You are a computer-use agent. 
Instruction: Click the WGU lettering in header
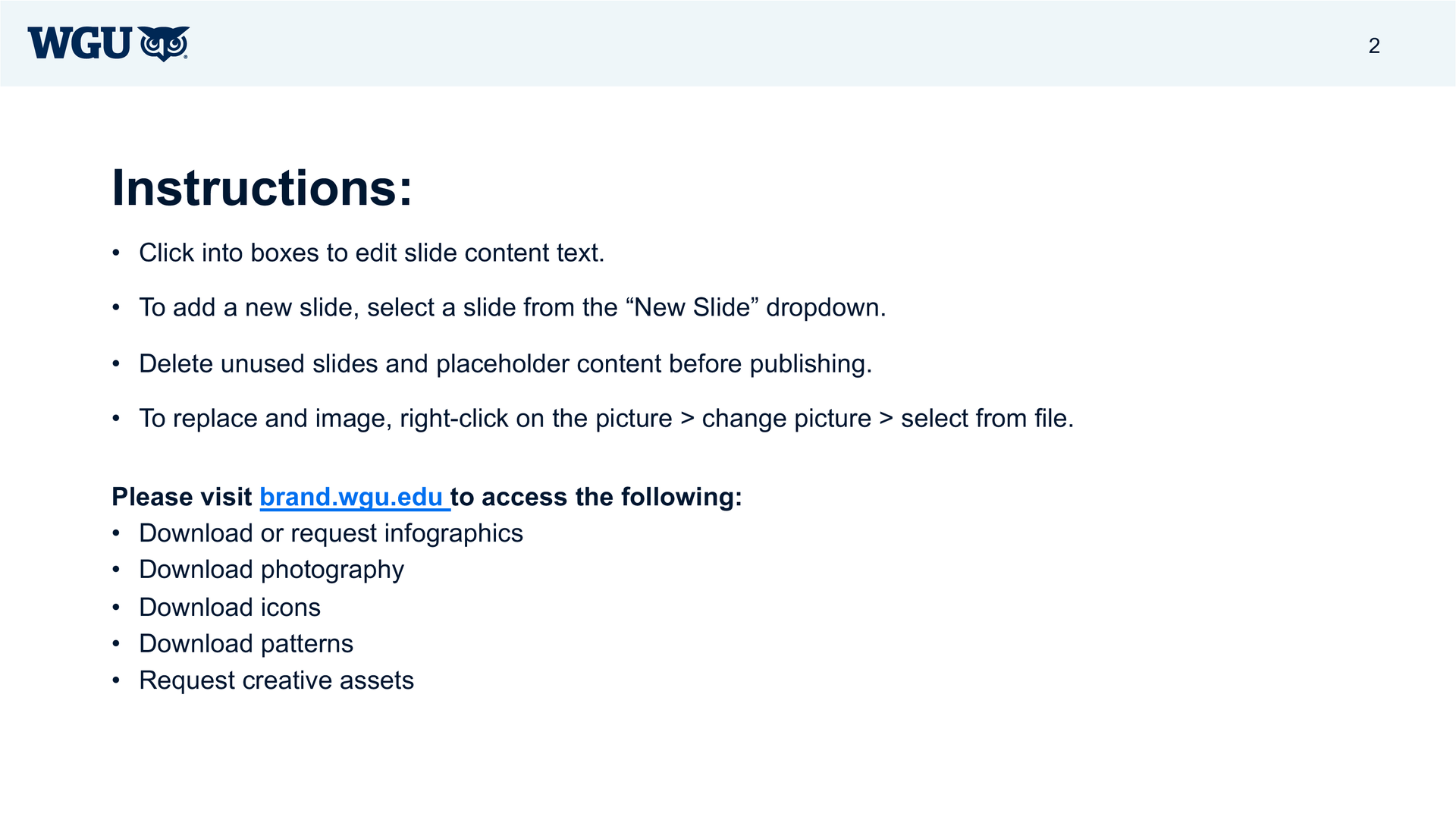[x=80, y=43]
